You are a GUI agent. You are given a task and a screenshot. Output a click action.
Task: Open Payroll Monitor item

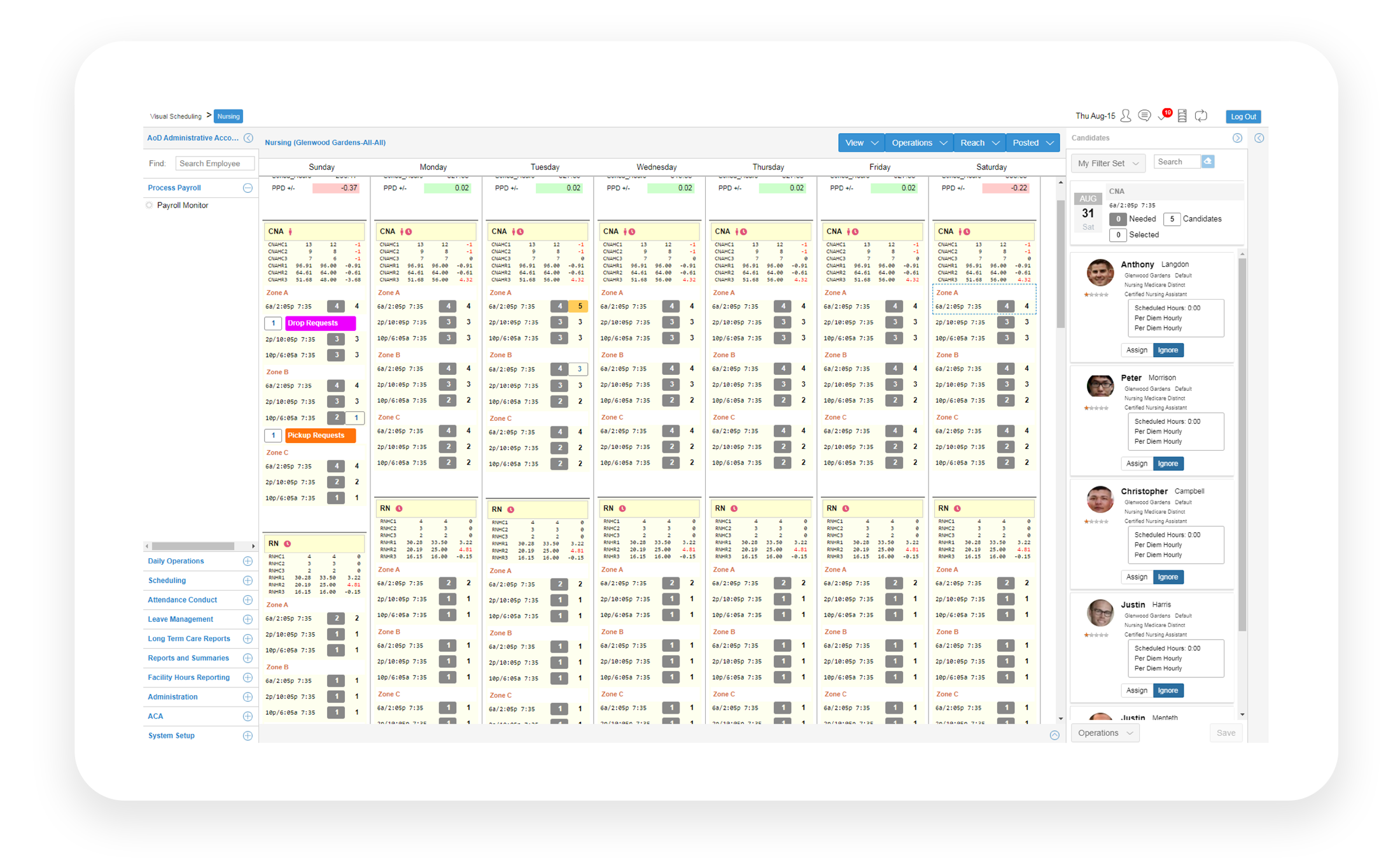point(183,206)
